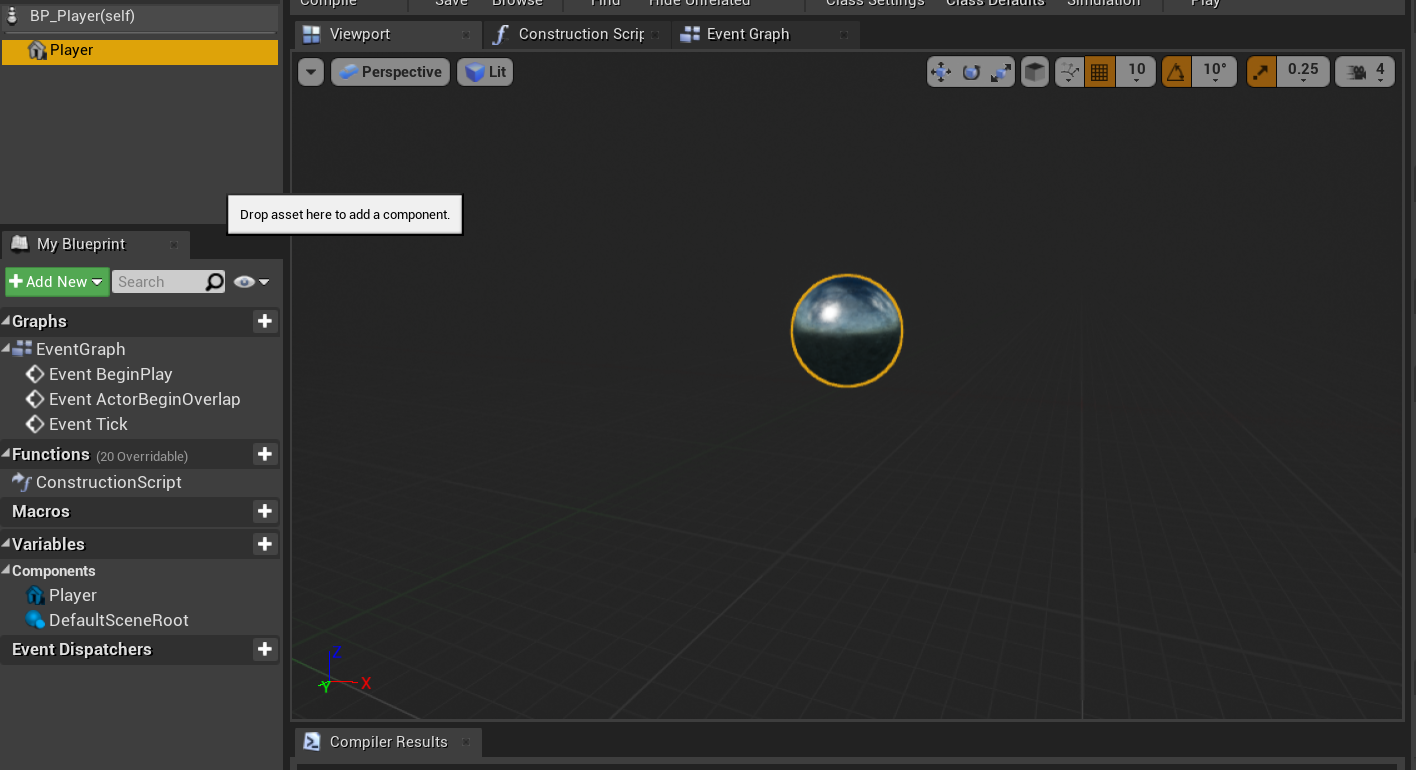Collapse the Functions section
Image resolution: width=1416 pixels, height=770 pixels.
6,454
